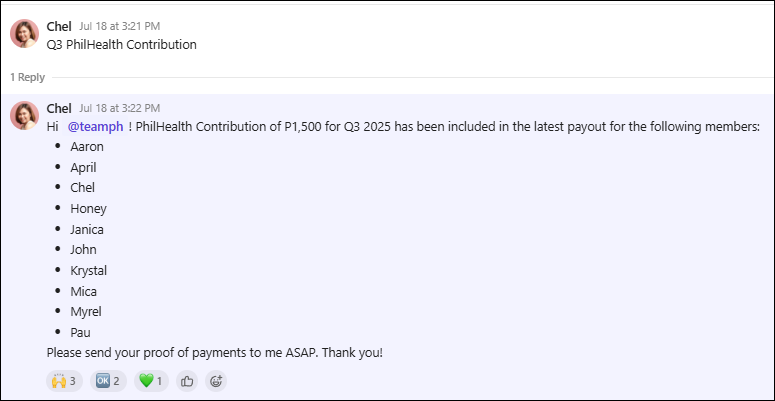Select Honey in the member list
The image size is (775, 401).
[88, 209]
